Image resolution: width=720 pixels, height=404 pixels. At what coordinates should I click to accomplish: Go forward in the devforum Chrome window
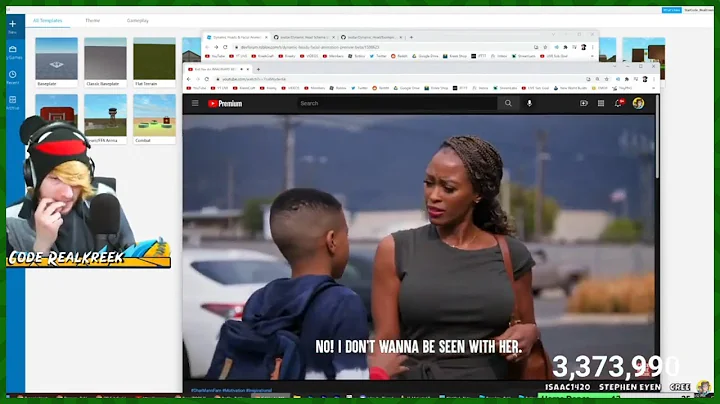pos(216,47)
